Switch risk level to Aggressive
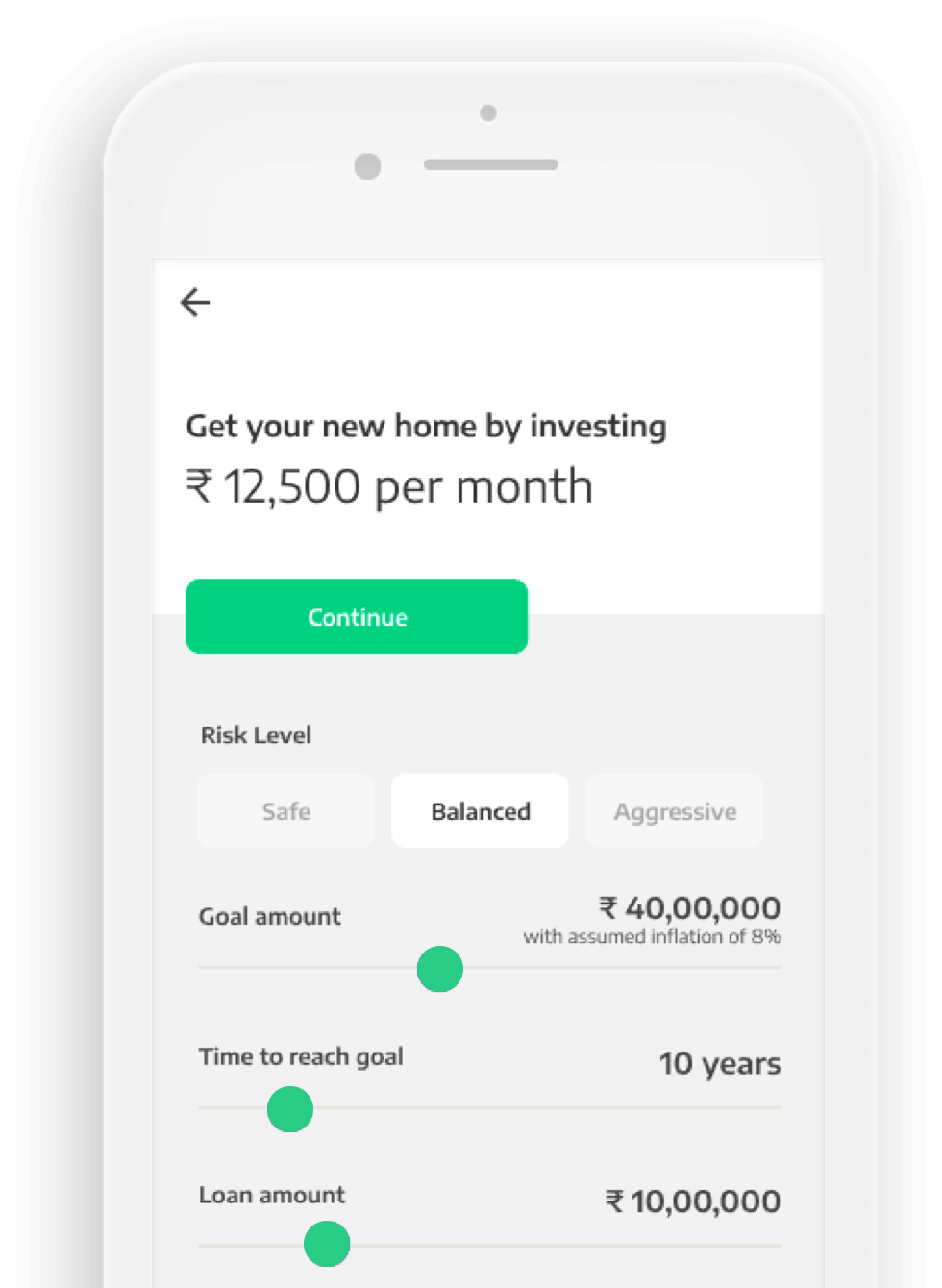 pos(675,811)
